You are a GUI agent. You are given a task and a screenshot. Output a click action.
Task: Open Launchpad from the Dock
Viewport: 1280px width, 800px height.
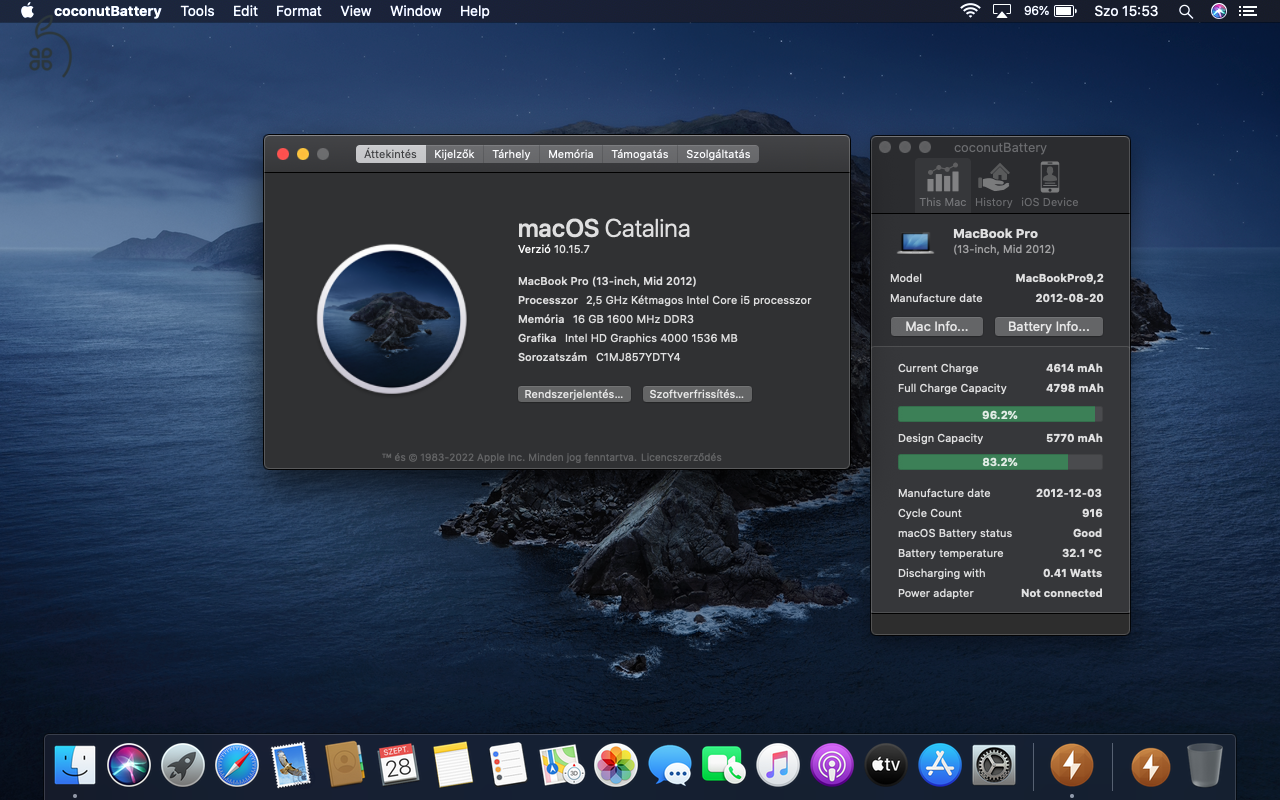point(183,766)
